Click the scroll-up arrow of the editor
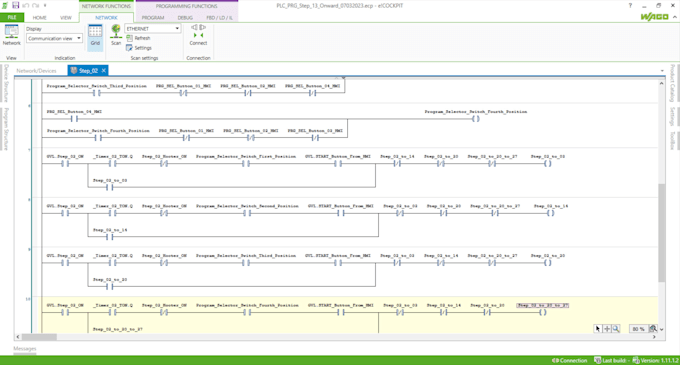Viewport: 680px width, 365px height. (x=661, y=83)
